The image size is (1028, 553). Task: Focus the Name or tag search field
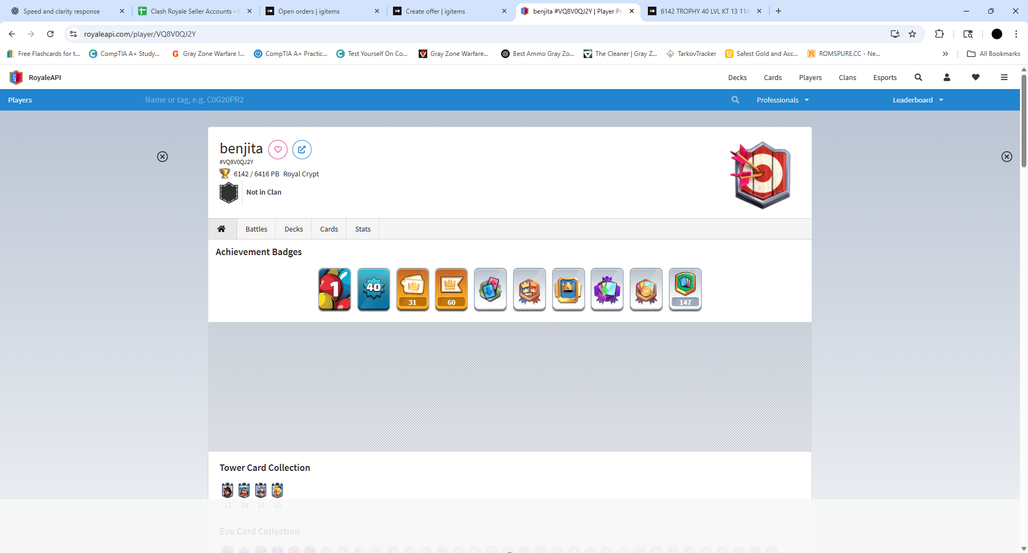(x=433, y=100)
